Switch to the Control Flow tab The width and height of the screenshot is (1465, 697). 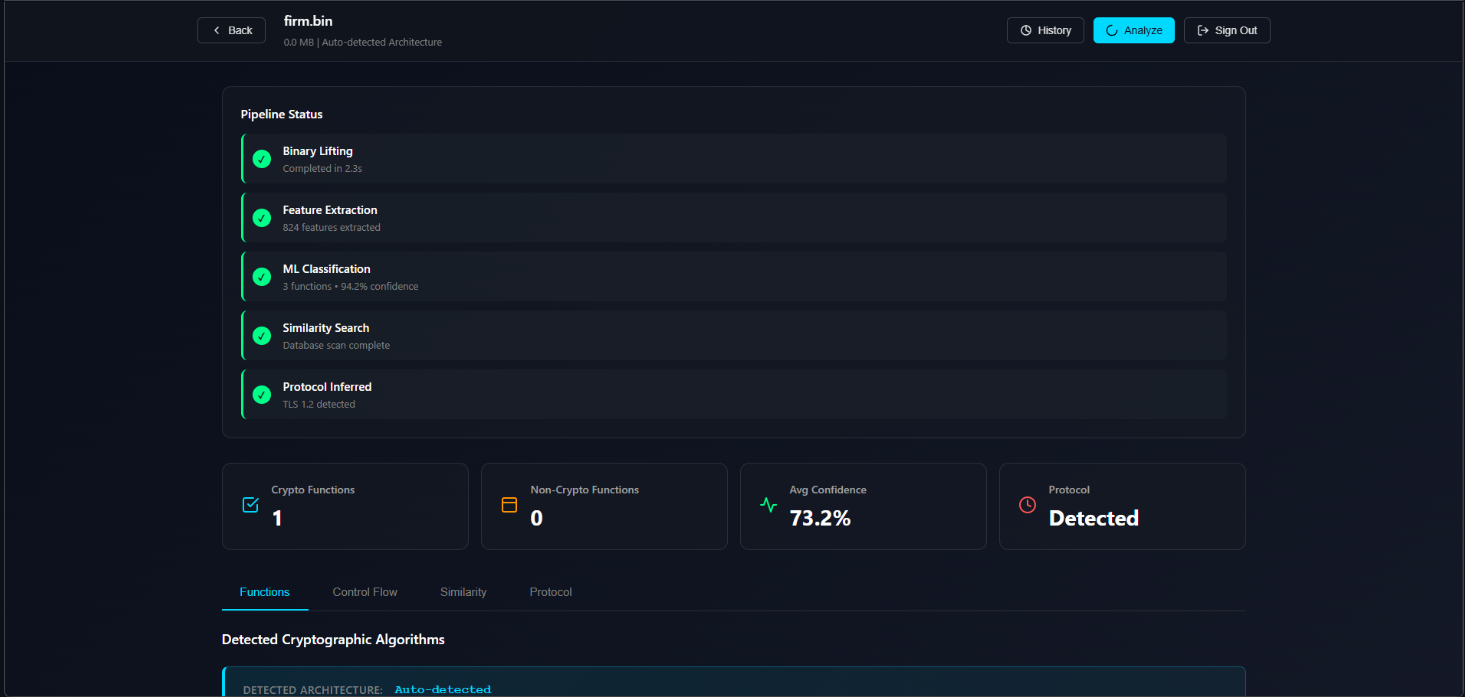click(x=365, y=592)
